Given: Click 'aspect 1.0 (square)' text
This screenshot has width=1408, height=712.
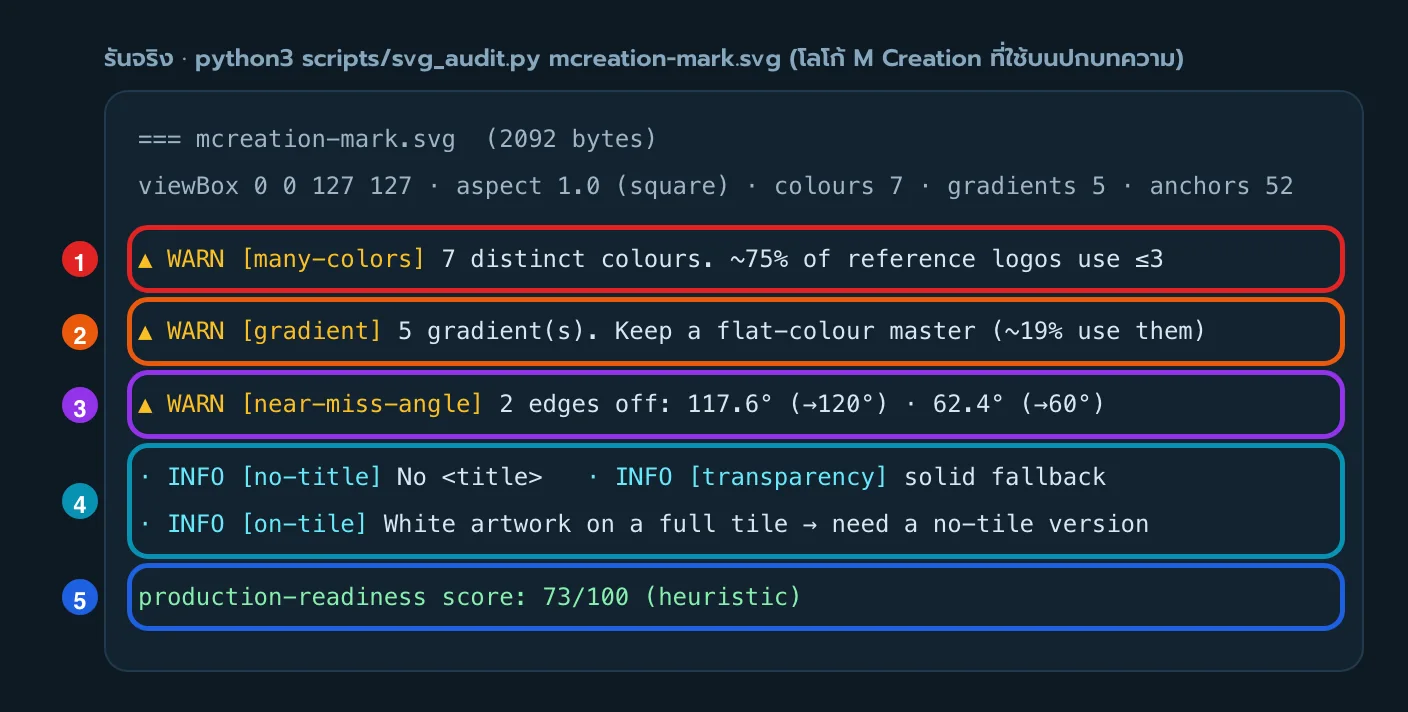Looking at the screenshot, I should pos(594,186).
